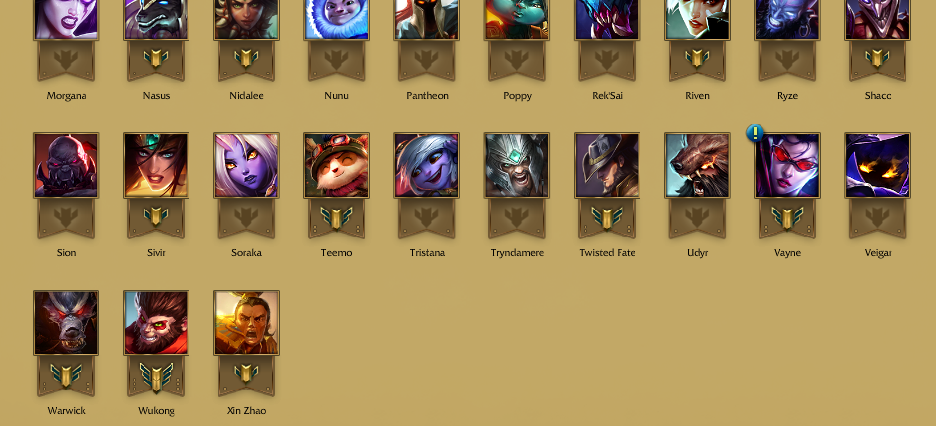The image size is (936, 426).
Task: Click Nasus mastery emblem icon
Action: [156, 59]
